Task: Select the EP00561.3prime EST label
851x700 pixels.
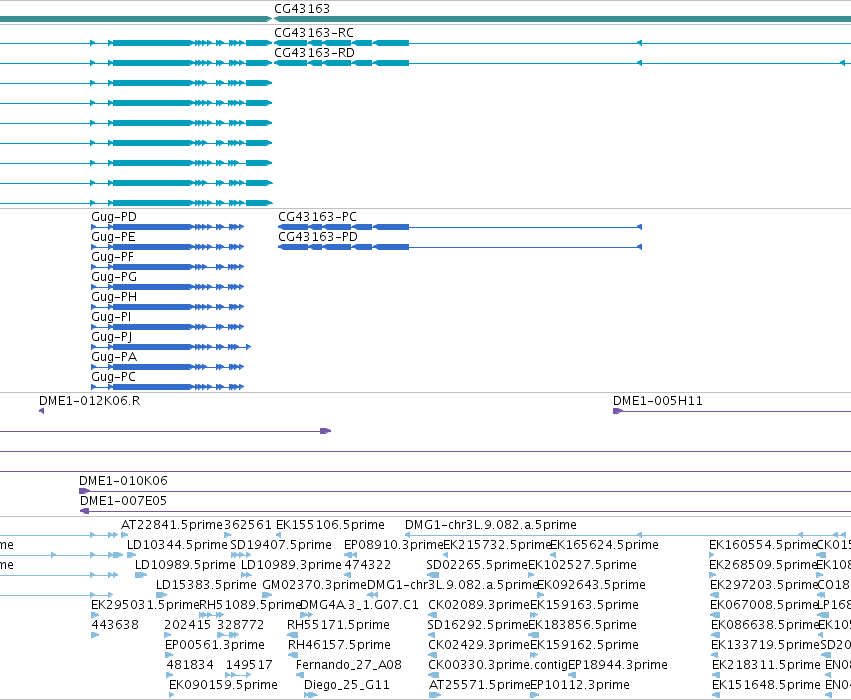Action: [215, 645]
